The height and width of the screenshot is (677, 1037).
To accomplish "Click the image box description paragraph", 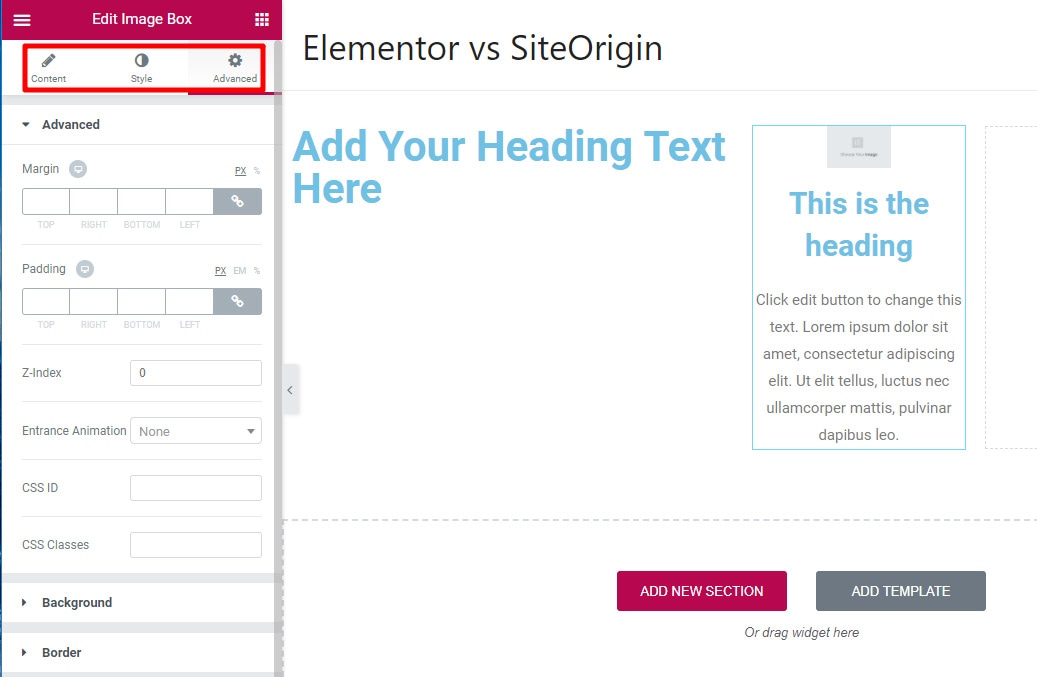I will (858, 367).
